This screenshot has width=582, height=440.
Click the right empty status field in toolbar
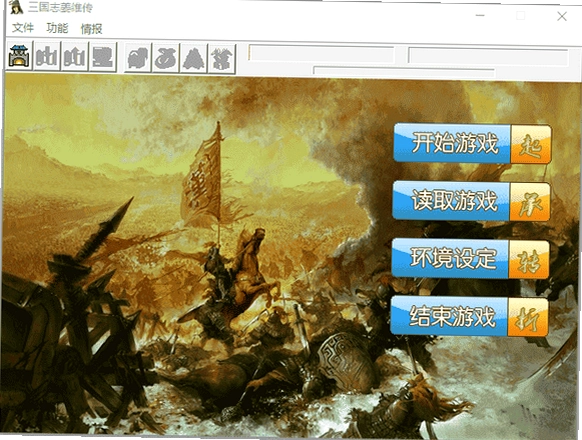(x=488, y=57)
